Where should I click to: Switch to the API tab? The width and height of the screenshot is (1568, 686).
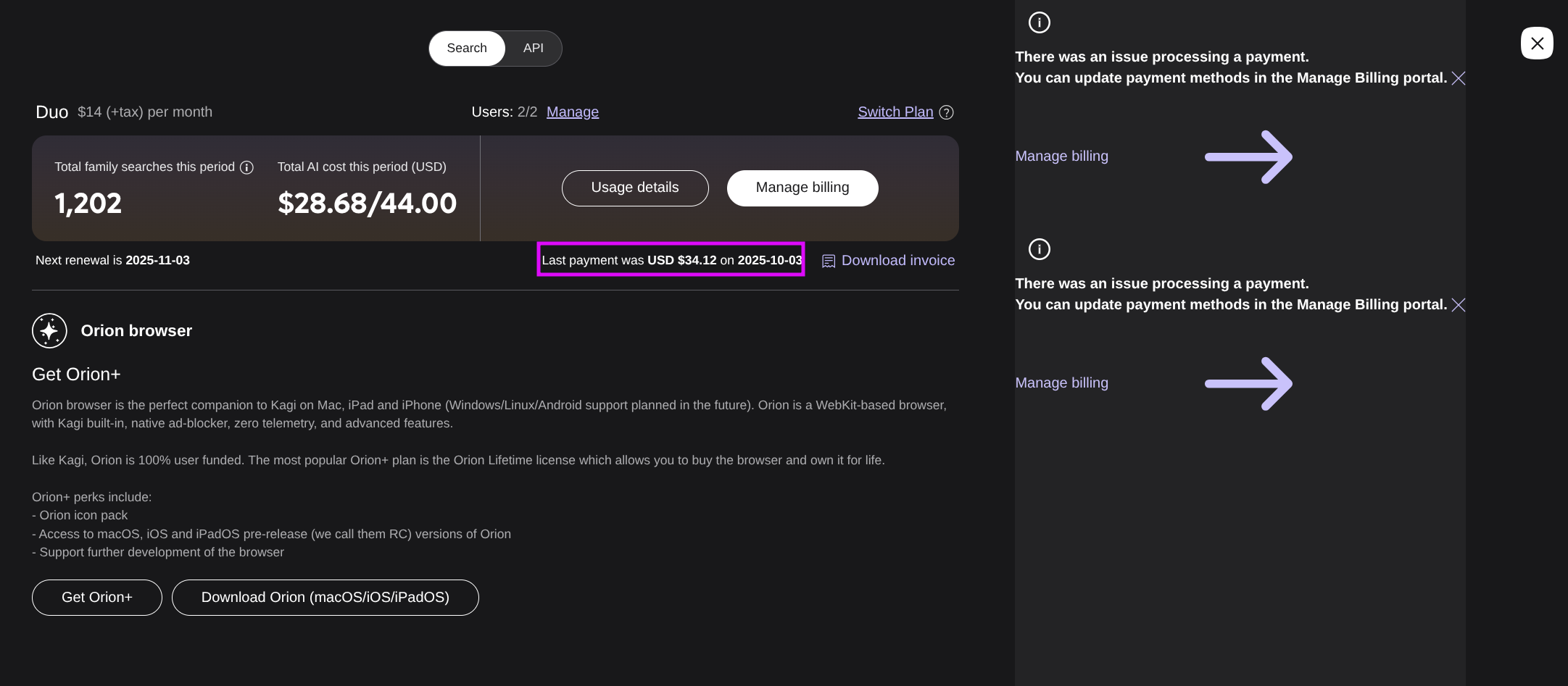(533, 49)
